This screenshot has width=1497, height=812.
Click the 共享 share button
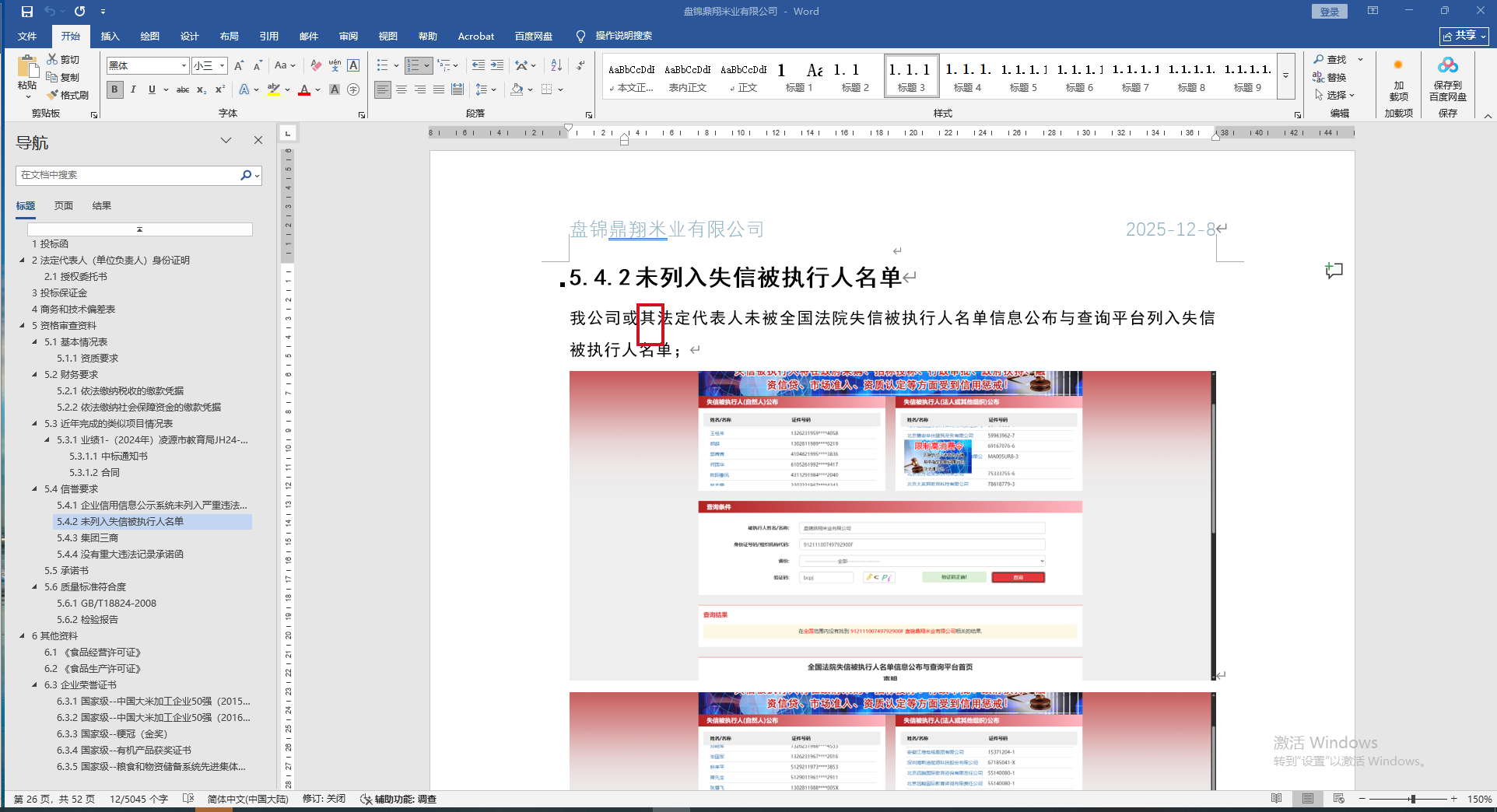pyautogui.click(x=1464, y=36)
